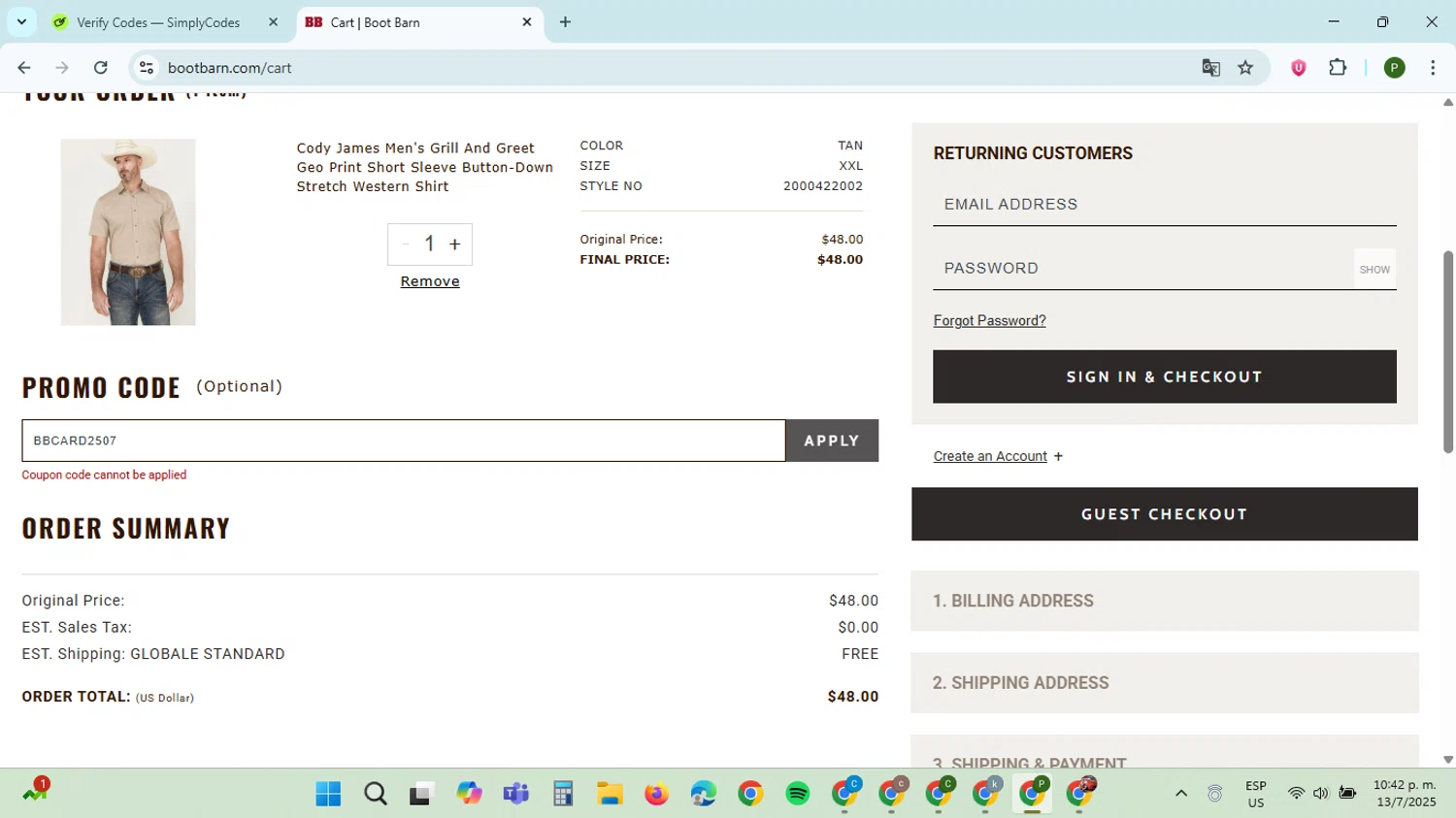Image resolution: width=1456 pixels, height=818 pixels.
Task: Open Calculator from the taskbar
Action: (563, 794)
